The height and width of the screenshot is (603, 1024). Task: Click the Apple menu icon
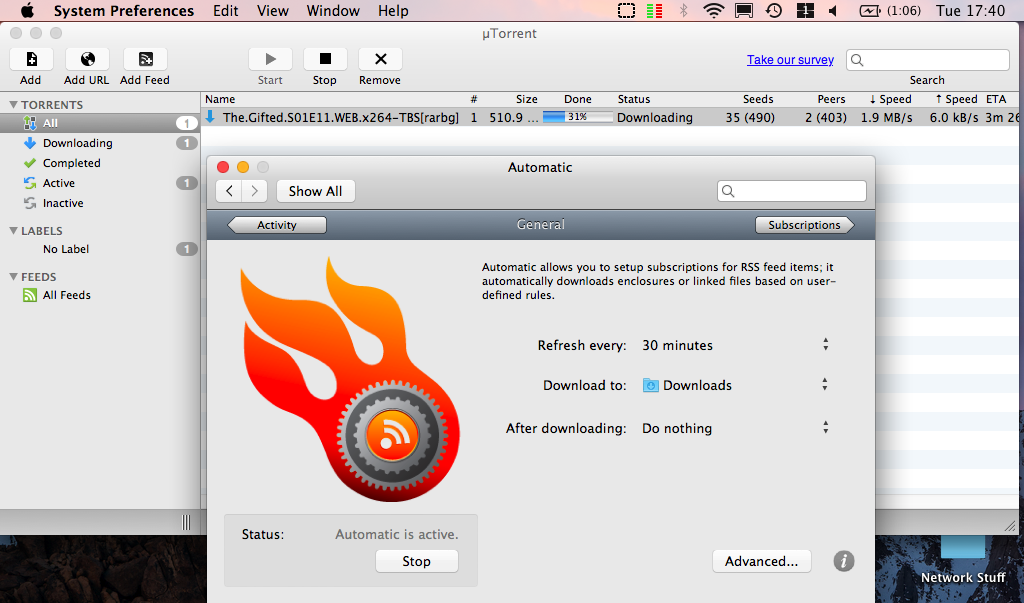click(27, 10)
